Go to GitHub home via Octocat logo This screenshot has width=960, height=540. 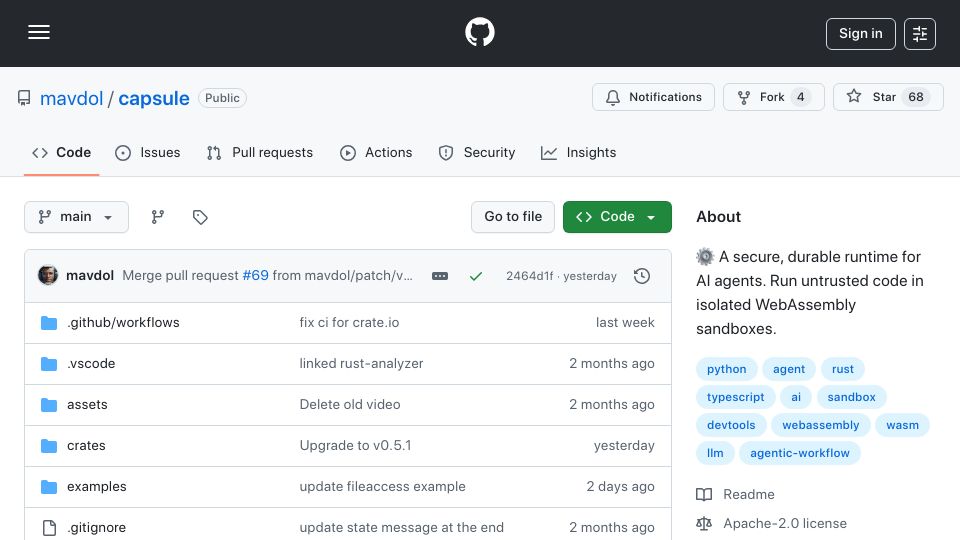point(479,32)
